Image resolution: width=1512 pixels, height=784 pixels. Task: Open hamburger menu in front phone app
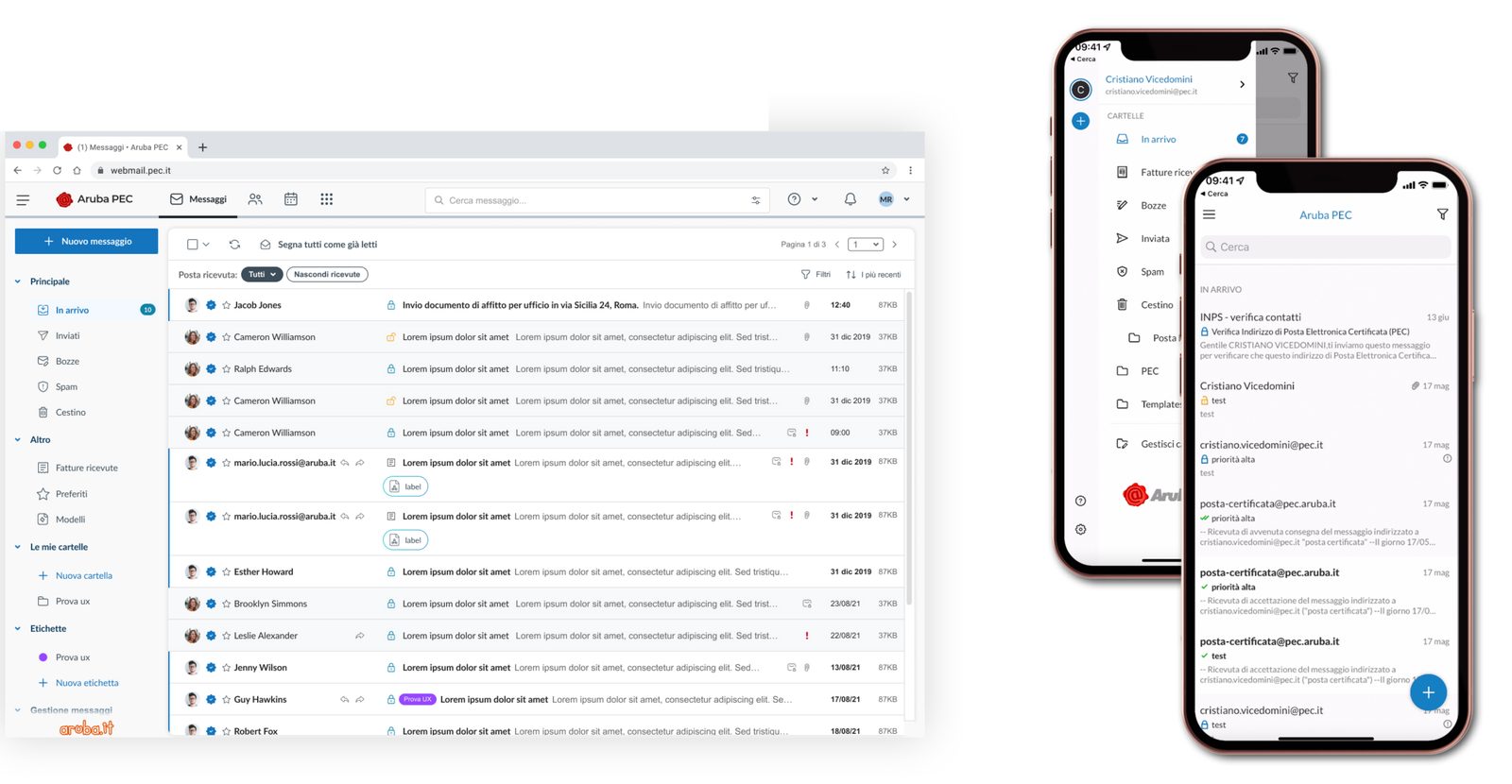tap(1209, 214)
